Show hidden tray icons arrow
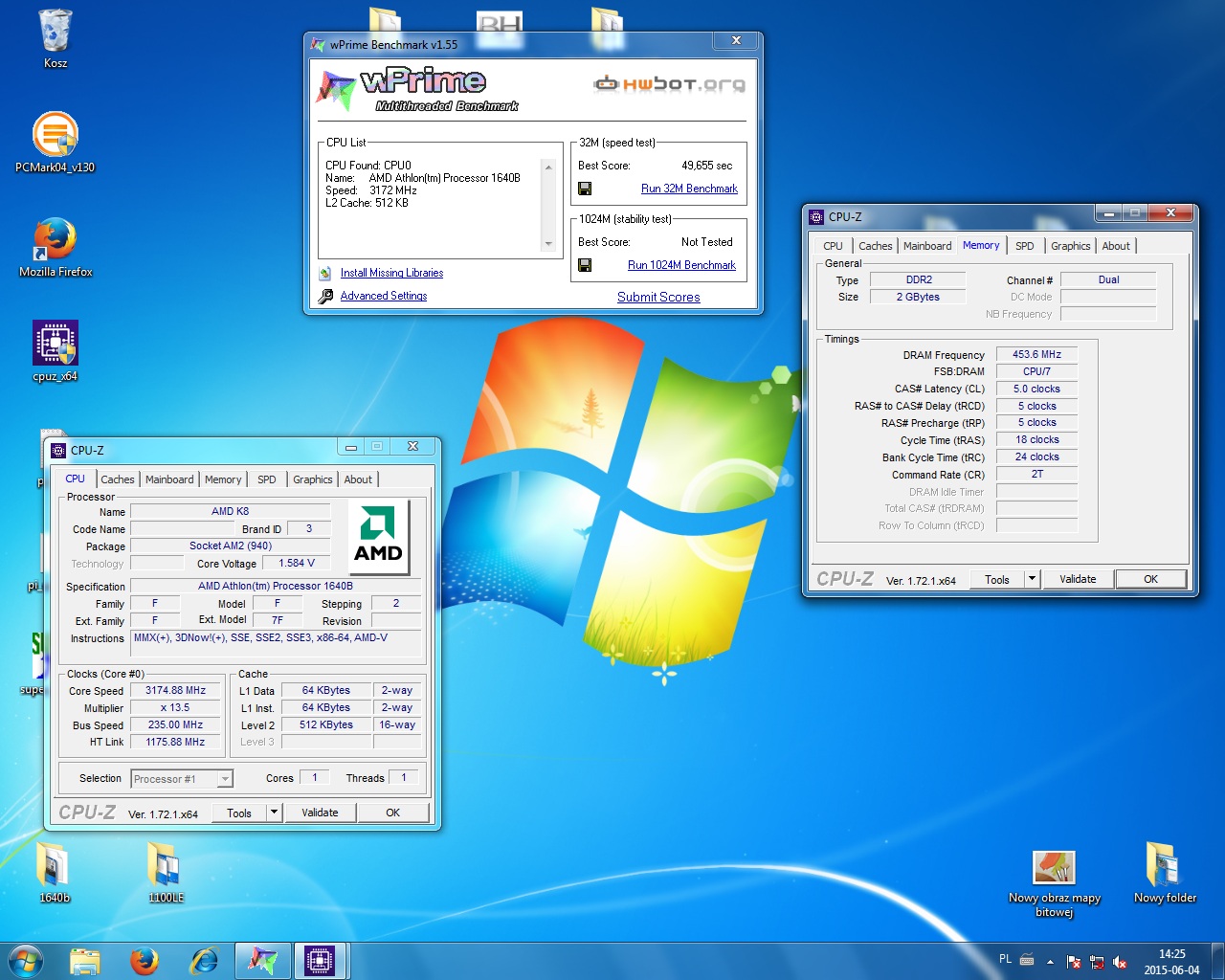 (x=1050, y=962)
